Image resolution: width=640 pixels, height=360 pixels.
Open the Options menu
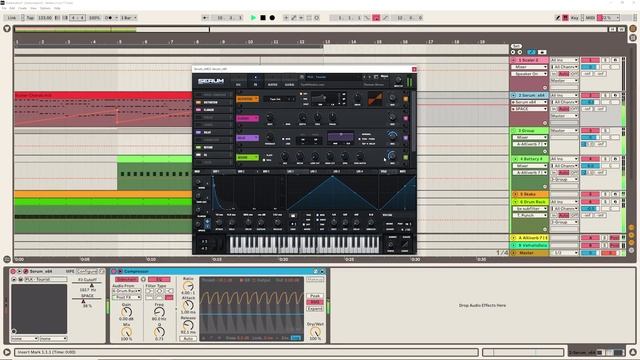click(45, 8)
